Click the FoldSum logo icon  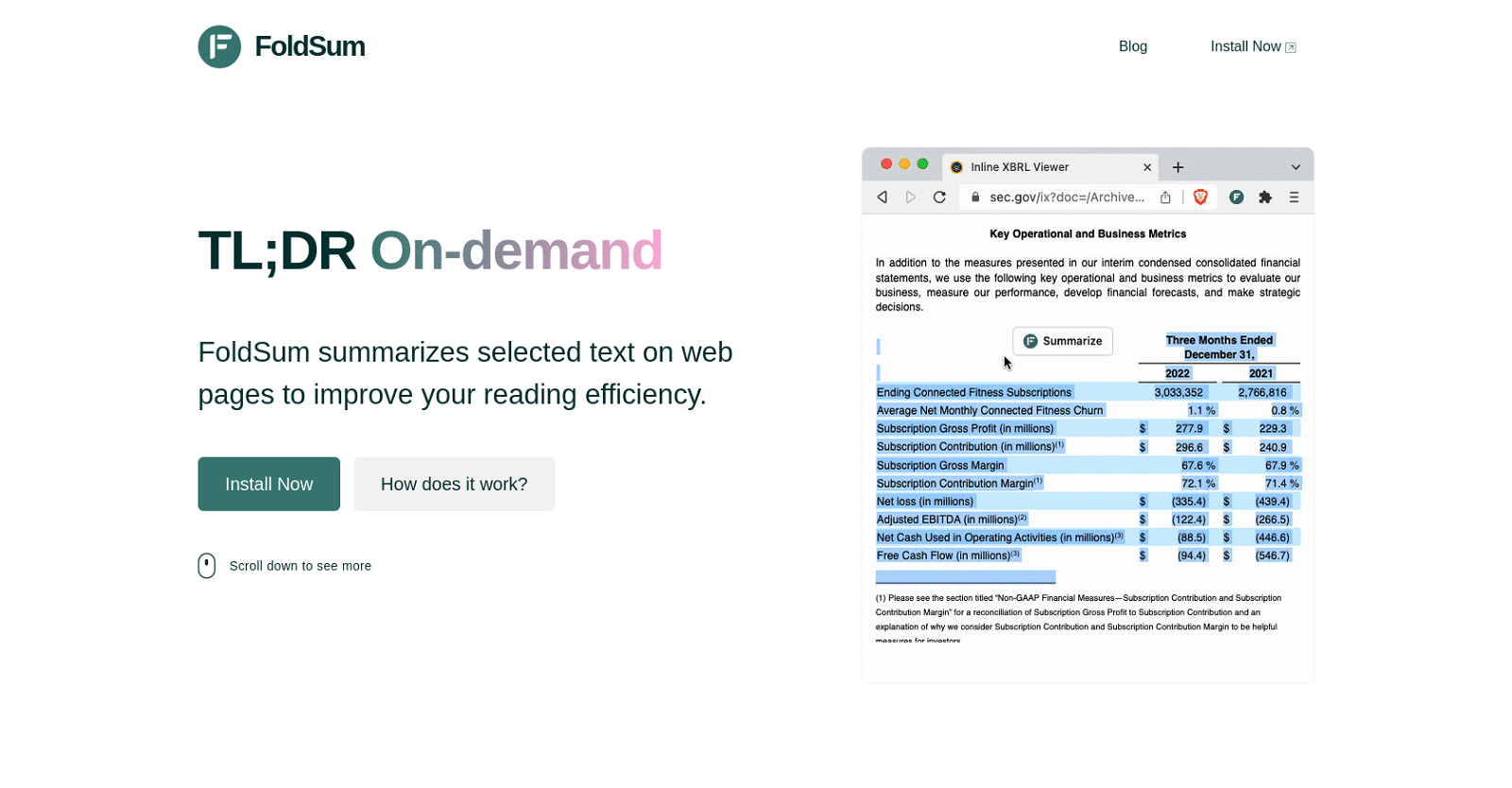pos(219,46)
